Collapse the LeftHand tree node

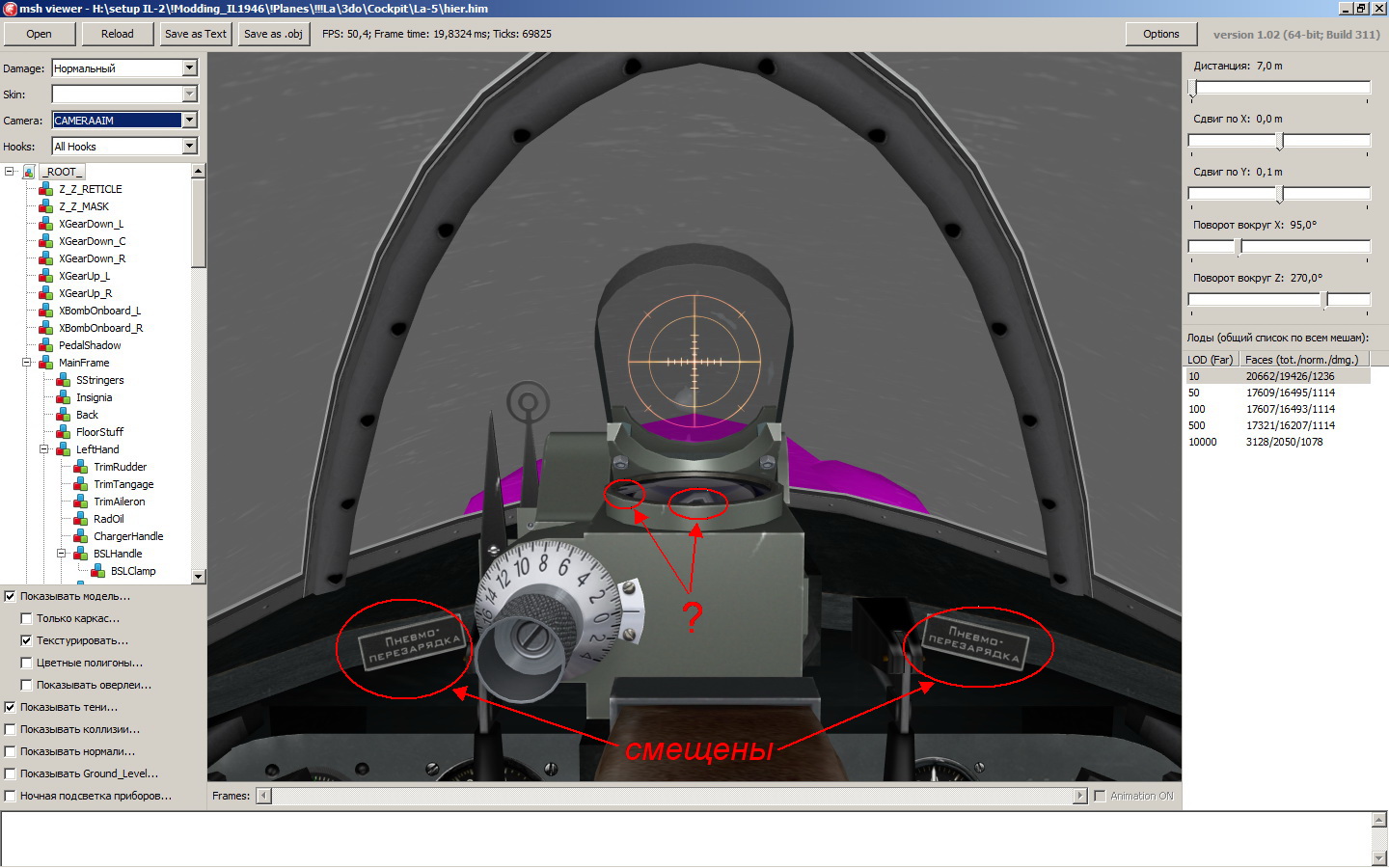click(x=44, y=449)
